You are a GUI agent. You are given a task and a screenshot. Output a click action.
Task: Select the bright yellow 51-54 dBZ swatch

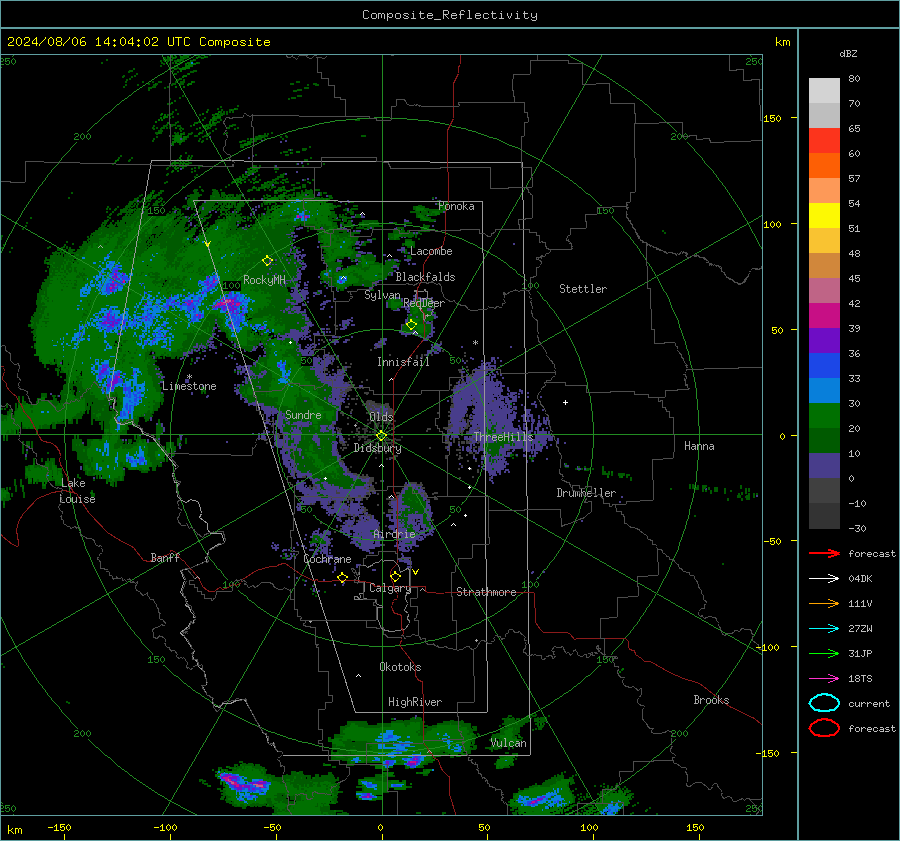pos(824,215)
